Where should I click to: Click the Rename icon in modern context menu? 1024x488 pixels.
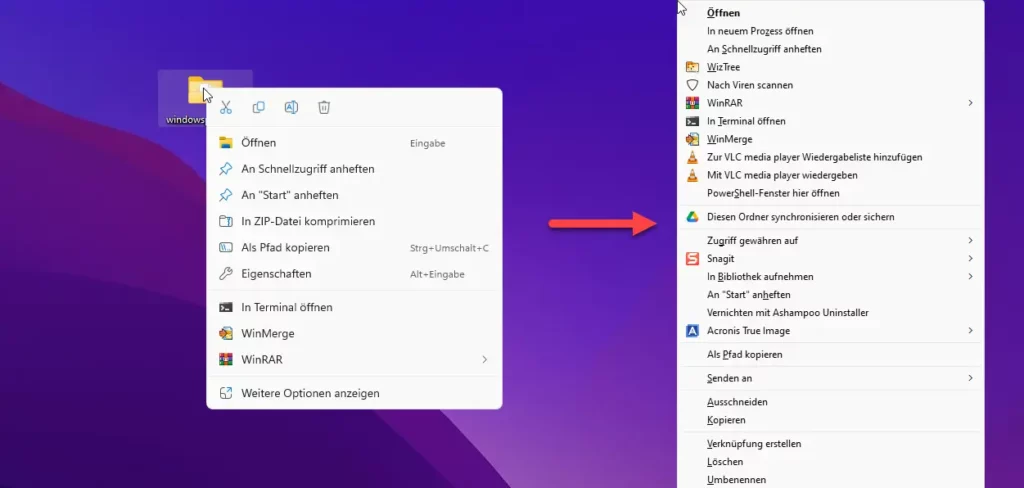click(x=291, y=108)
